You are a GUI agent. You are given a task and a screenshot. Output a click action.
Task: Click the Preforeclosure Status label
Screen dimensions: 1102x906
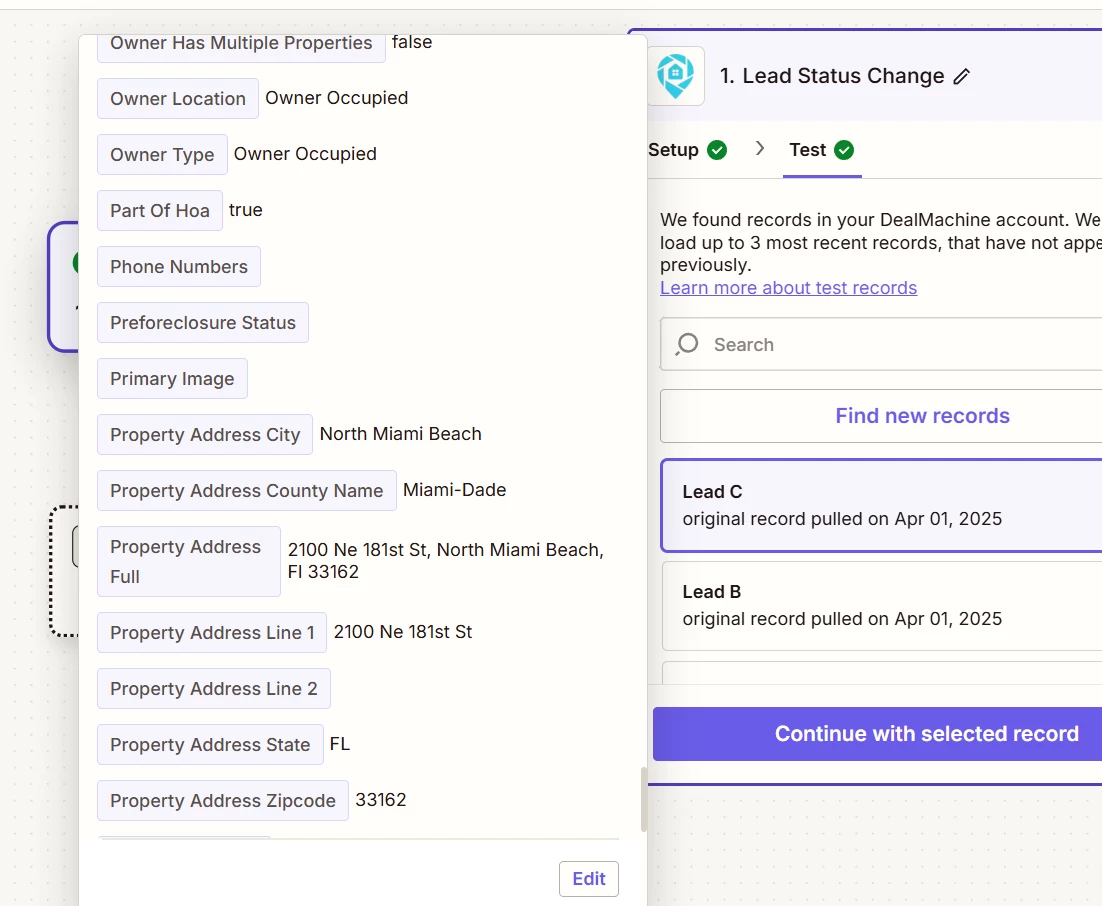coord(202,323)
